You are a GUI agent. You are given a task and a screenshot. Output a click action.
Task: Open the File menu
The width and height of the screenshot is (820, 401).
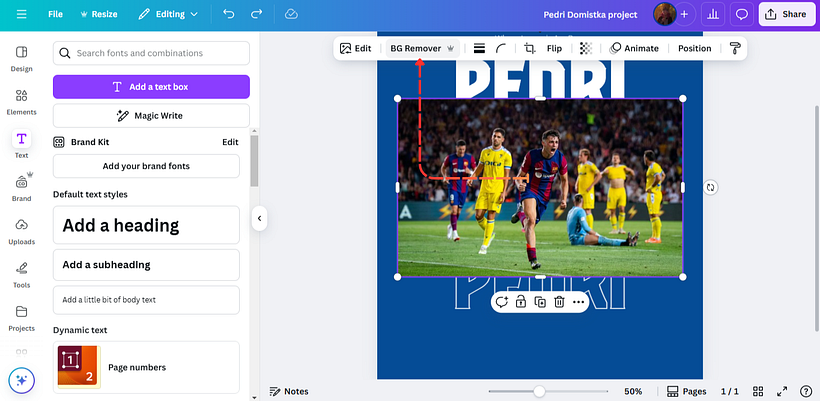55,14
